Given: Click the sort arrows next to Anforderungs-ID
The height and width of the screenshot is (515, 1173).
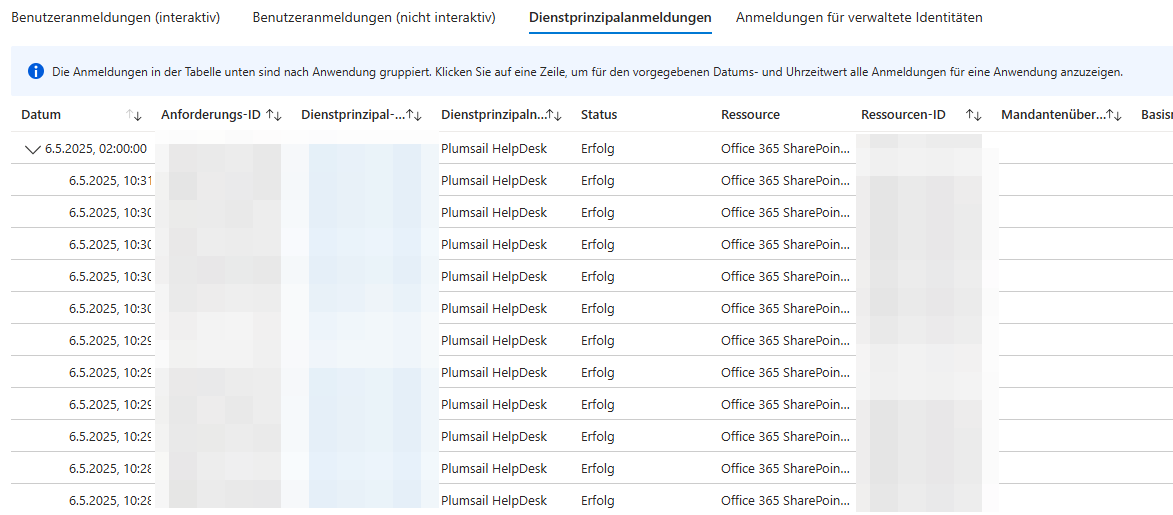Looking at the screenshot, I should pos(274,115).
